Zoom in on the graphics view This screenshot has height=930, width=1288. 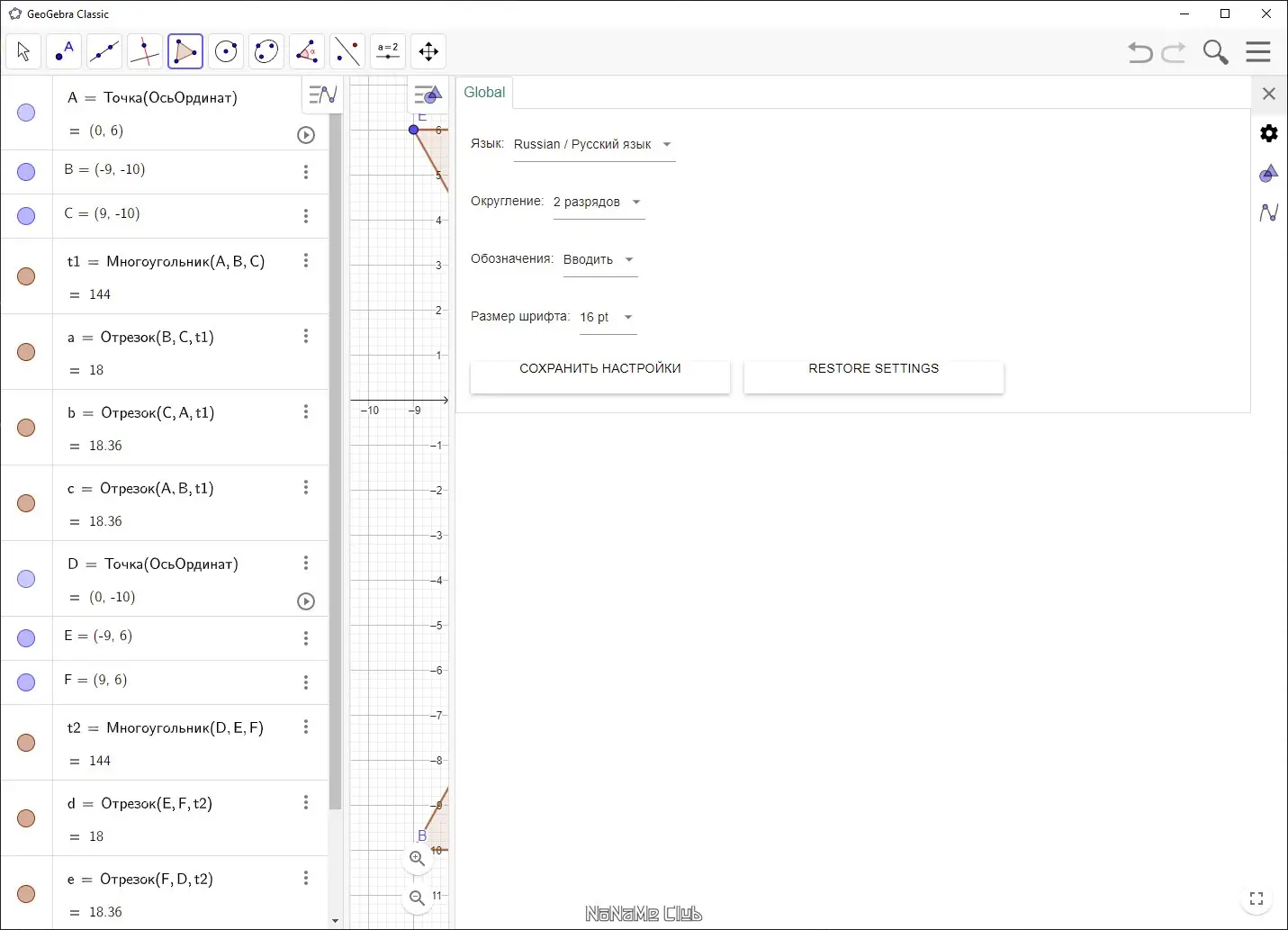[417, 859]
